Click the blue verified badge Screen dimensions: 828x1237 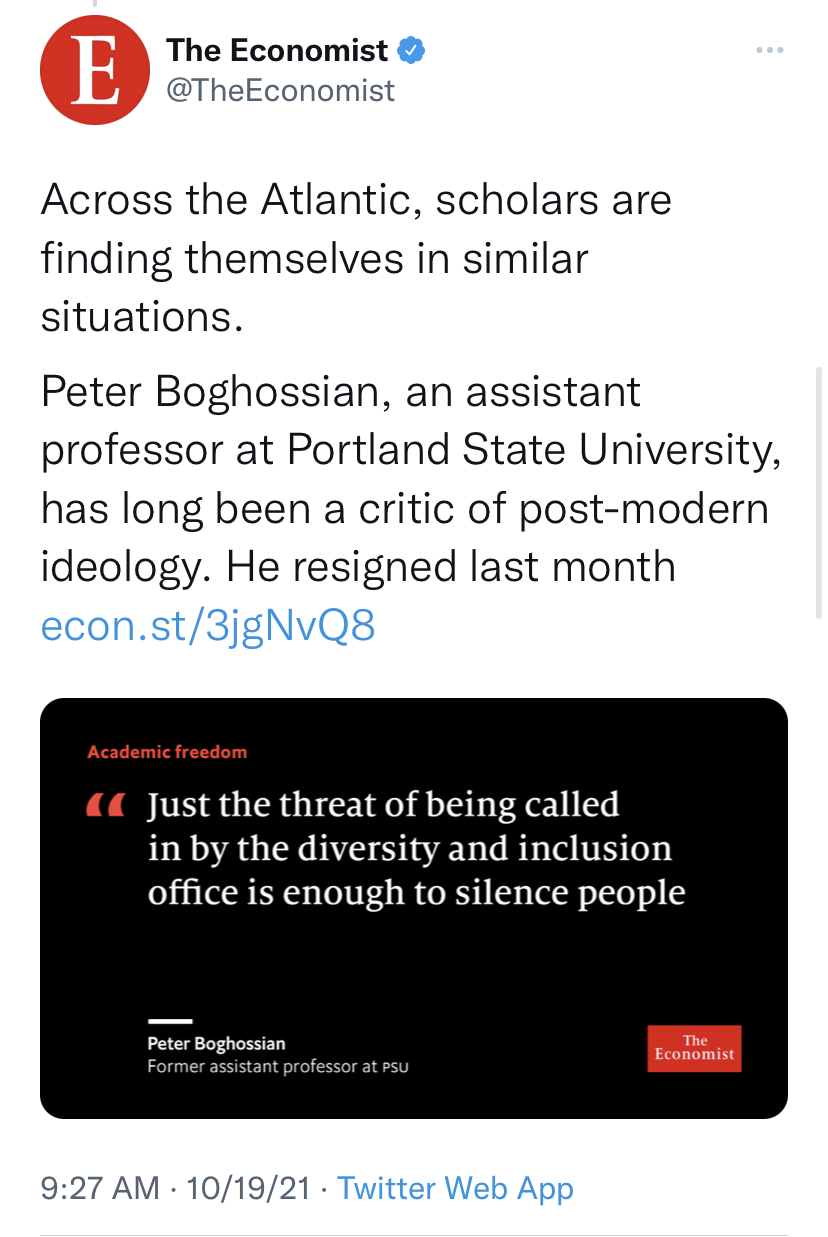412,49
